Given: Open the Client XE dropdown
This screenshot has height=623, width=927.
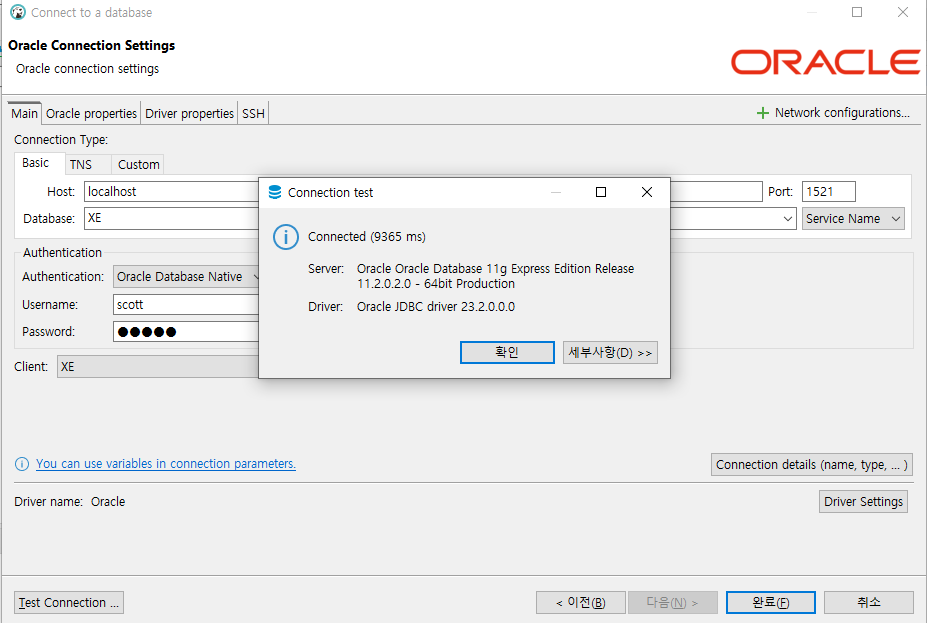Looking at the screenshot, I should pyautogui.click(x=158, y=366).
